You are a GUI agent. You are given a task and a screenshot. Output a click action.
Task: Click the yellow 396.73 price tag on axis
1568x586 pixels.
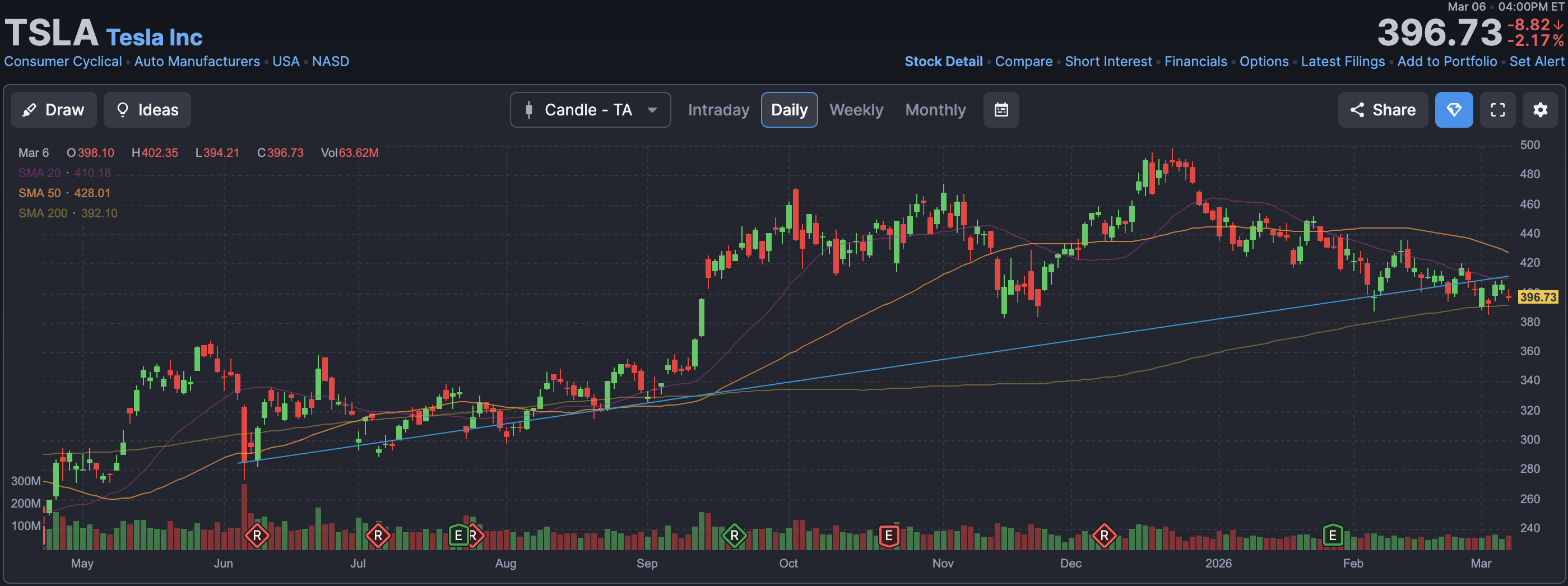(x=1538, y=297)
